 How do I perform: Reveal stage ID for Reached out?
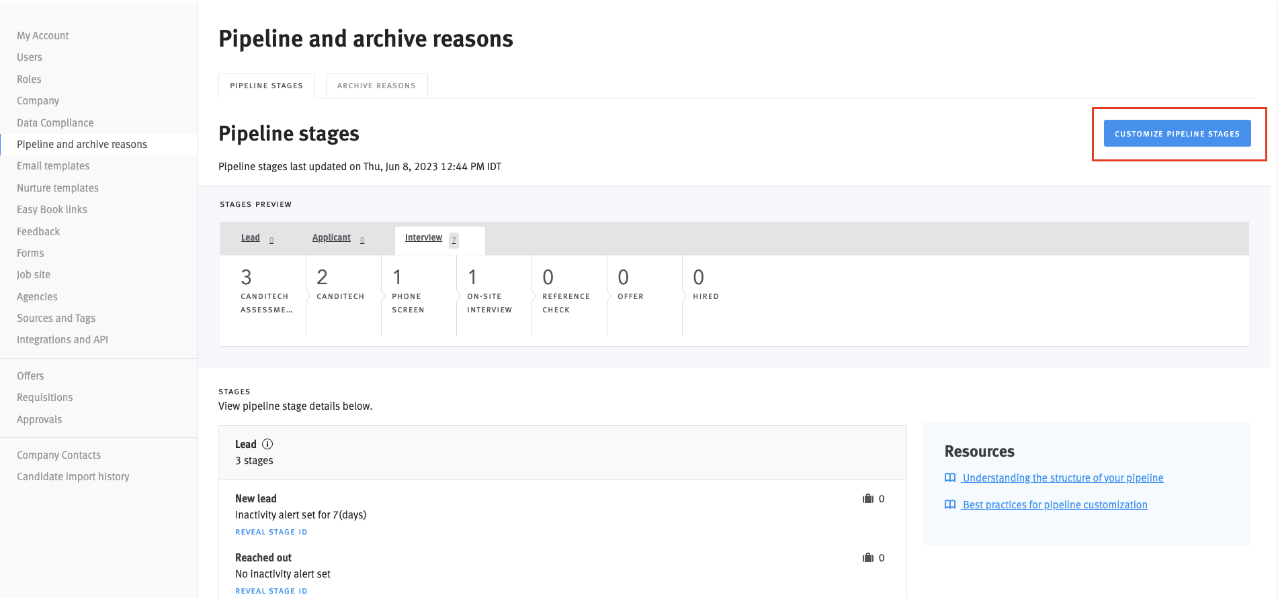[271, 591]
